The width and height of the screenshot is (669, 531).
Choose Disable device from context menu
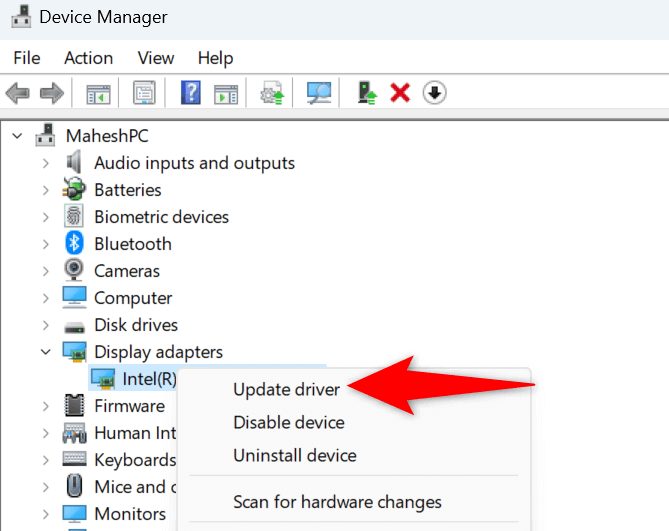tap(289, 422)
